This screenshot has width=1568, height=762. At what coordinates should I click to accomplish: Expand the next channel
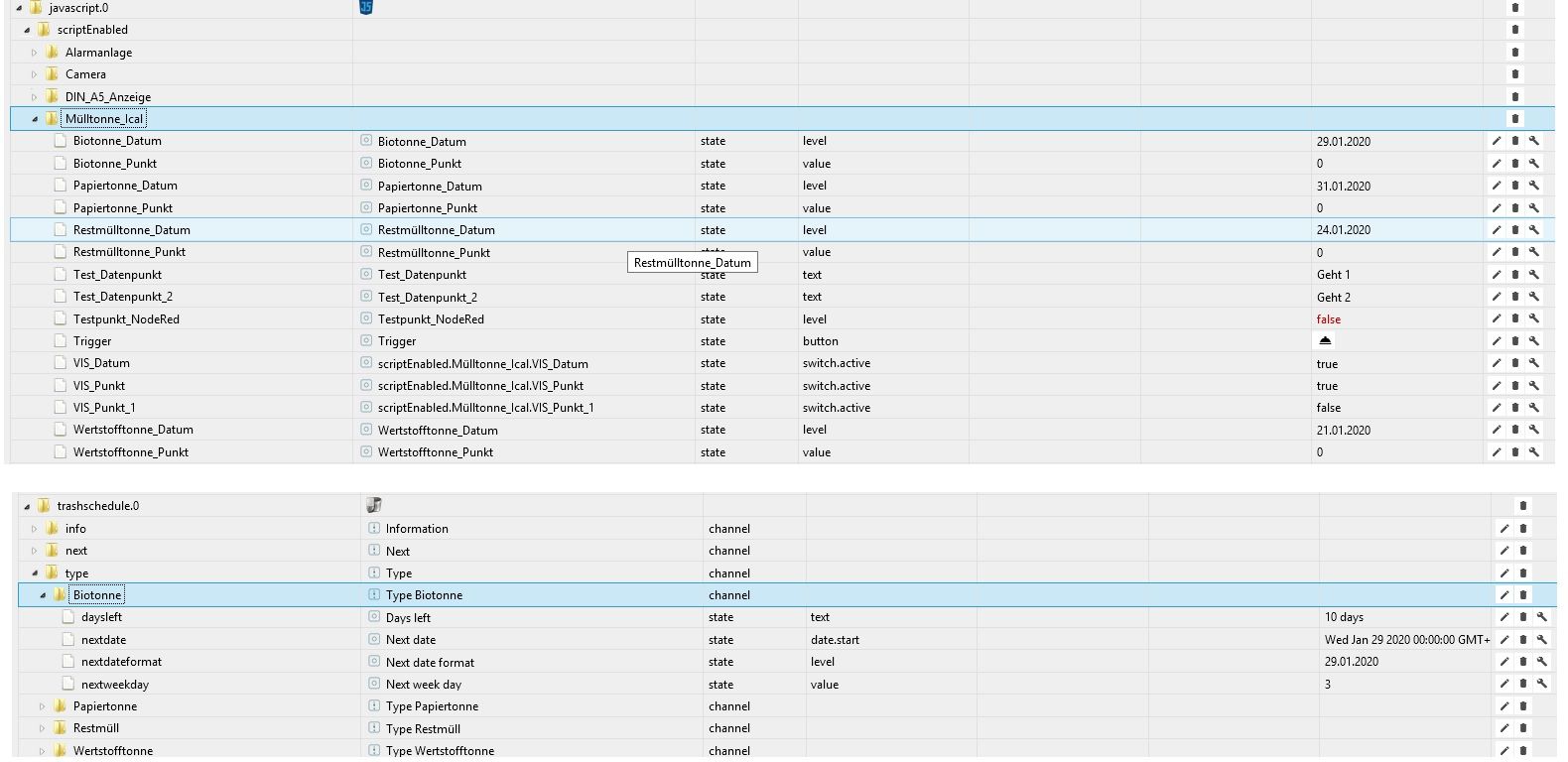click(35, 551)
